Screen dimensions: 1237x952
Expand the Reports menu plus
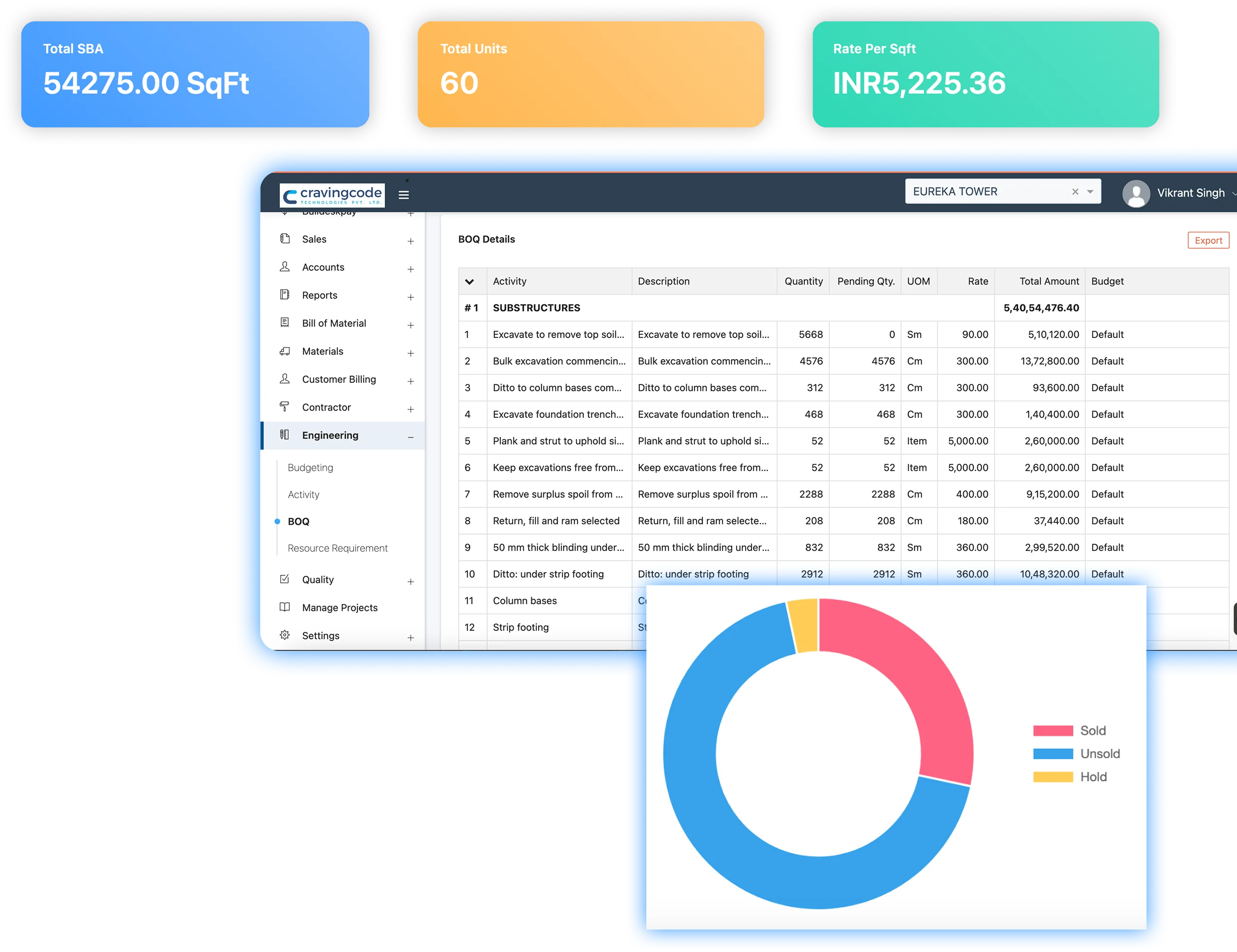click(411, 297)
